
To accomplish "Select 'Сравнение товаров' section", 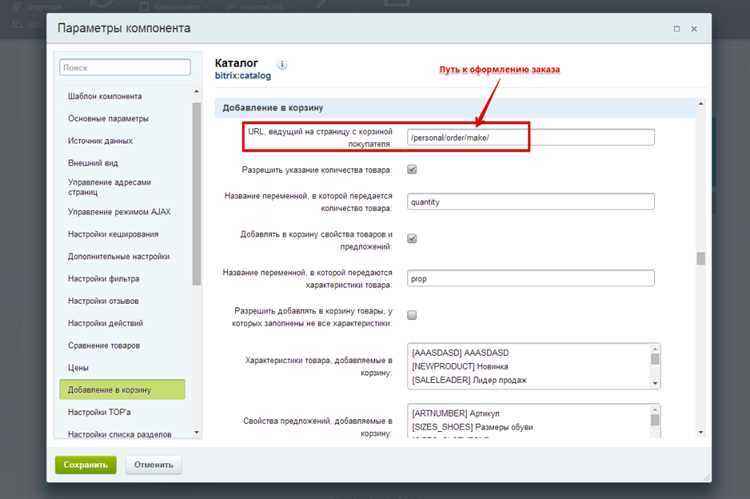I will 104,345.
